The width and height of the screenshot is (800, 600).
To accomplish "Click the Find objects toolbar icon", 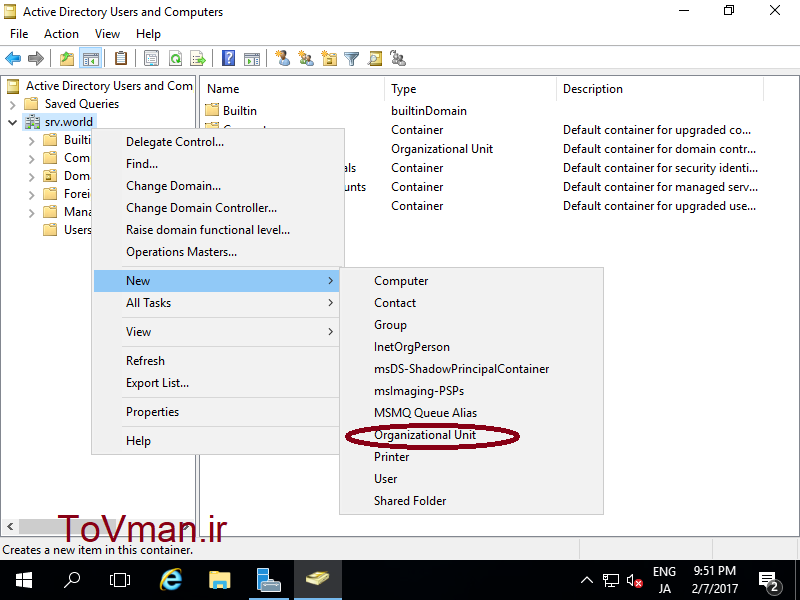I will [x=375, y=59].
